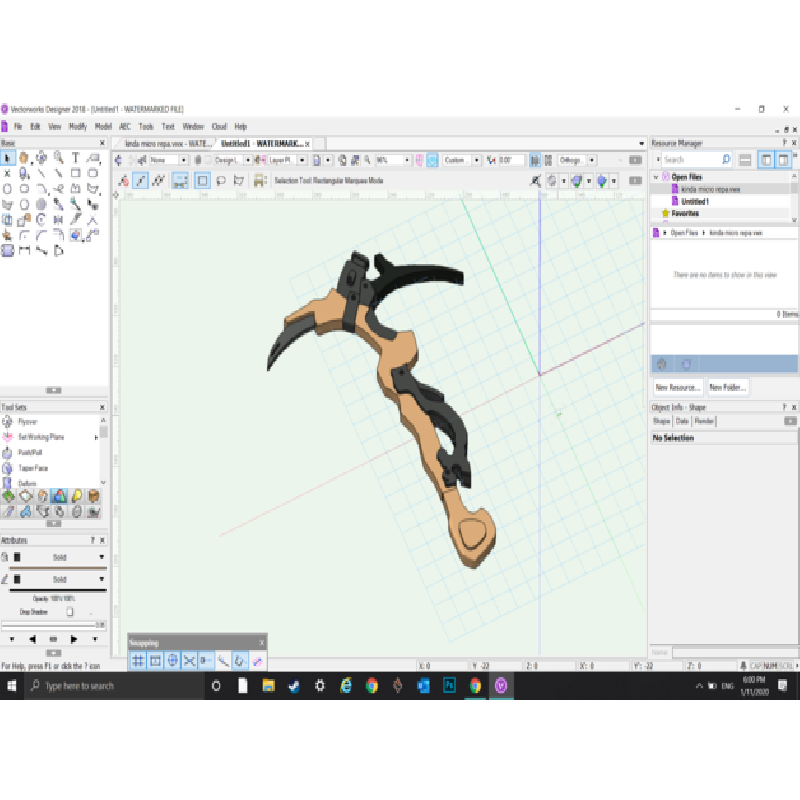The width and height of the screenshot is (800, 800).
Task: Open the pen style Solid dropdown
Action: point(60,579)
